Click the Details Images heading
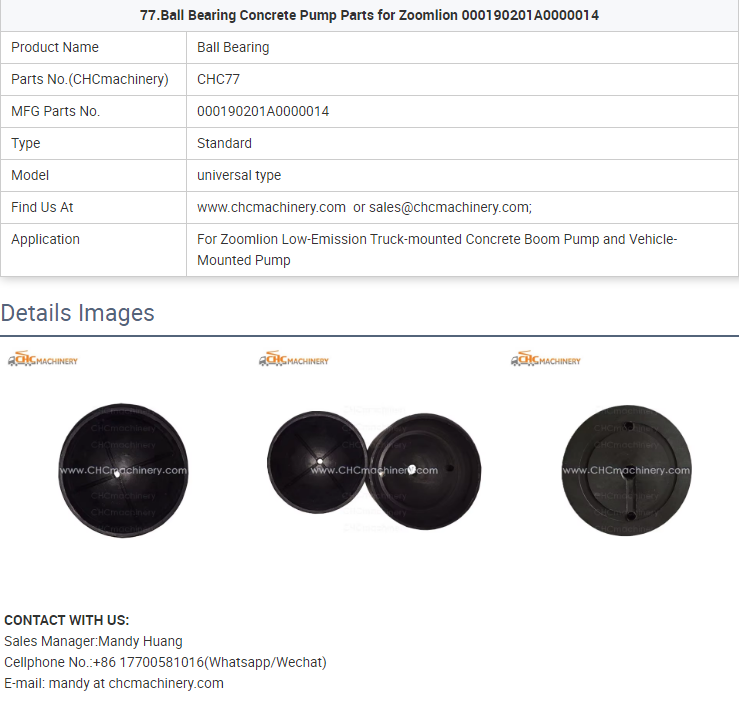 (x=78, y=313)
